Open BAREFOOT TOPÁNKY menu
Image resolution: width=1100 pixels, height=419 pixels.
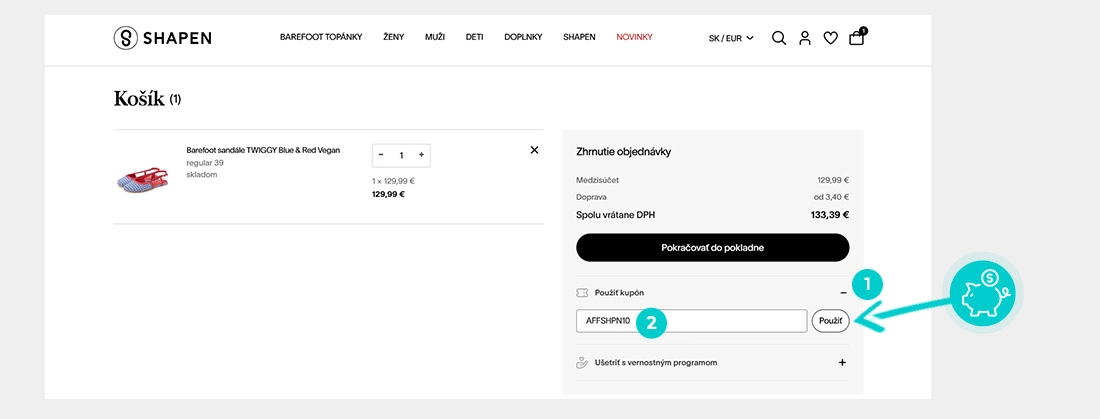[x=321, y=37]
